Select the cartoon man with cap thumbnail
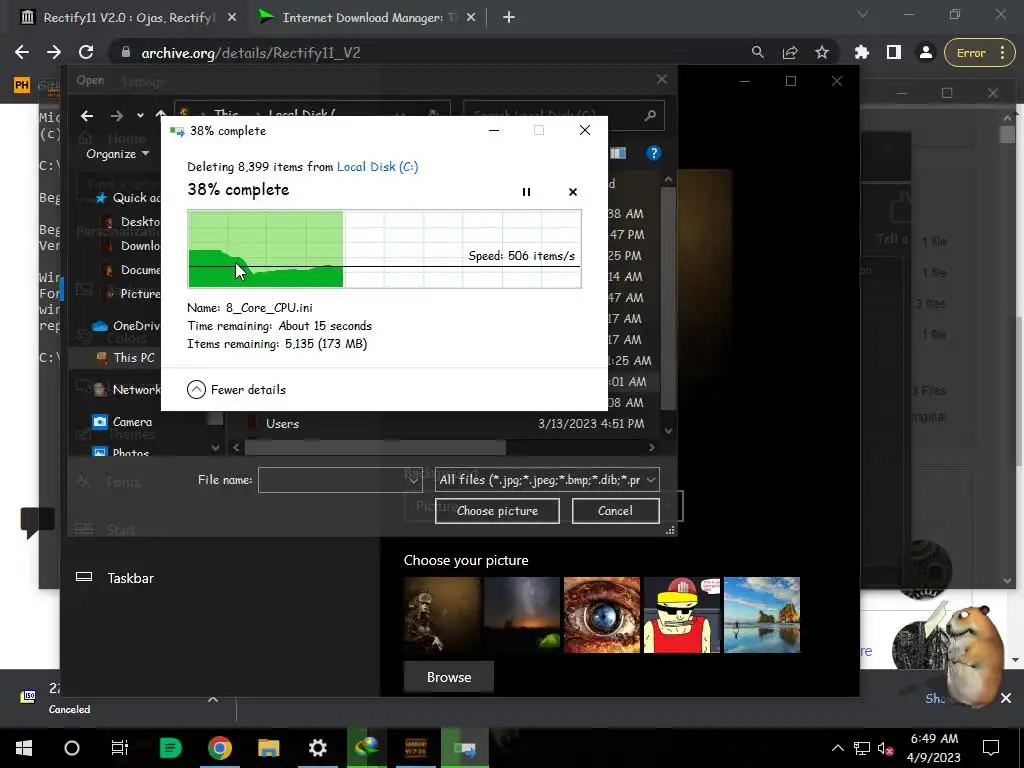Viewport: 1024px width, 768px height. pyautogui.click(x=682, y=615)
